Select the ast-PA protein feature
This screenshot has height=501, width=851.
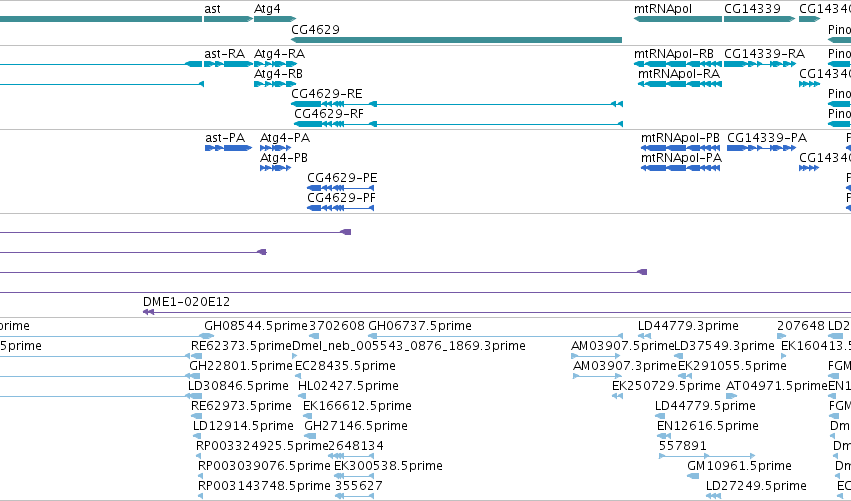click(228, 148)
